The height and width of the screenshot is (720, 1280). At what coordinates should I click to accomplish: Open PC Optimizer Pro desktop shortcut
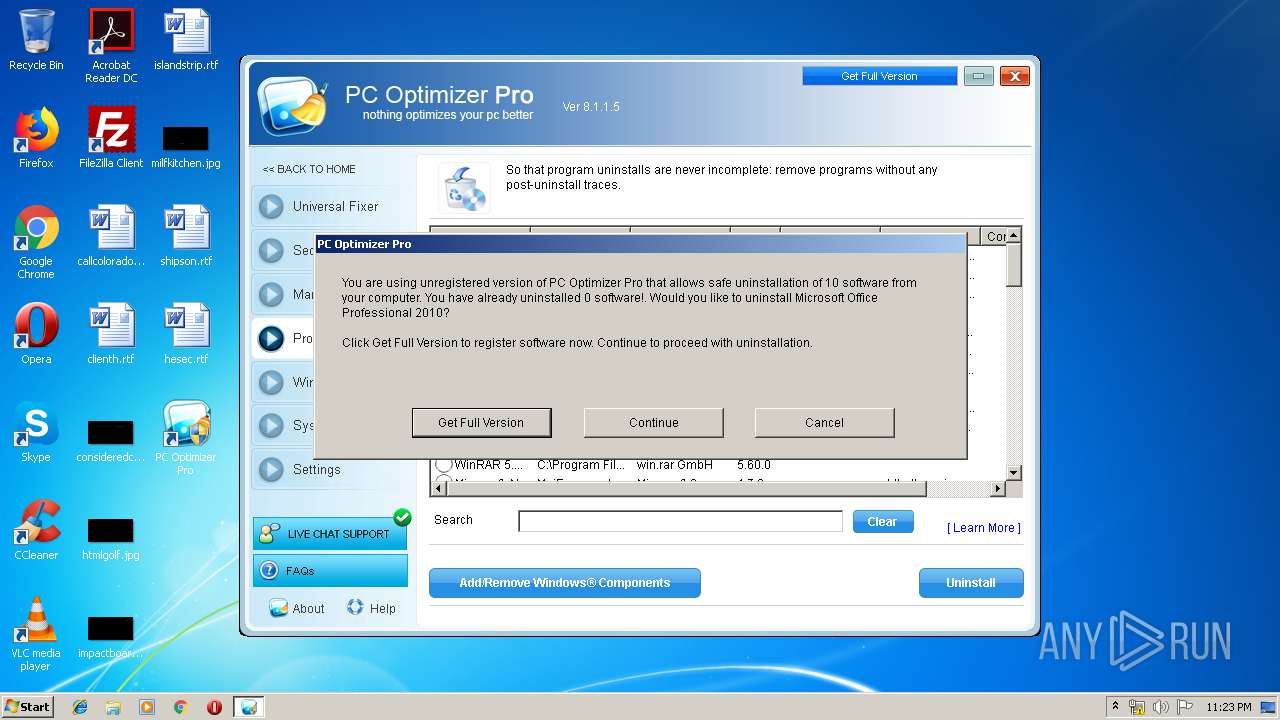point(186,438)
